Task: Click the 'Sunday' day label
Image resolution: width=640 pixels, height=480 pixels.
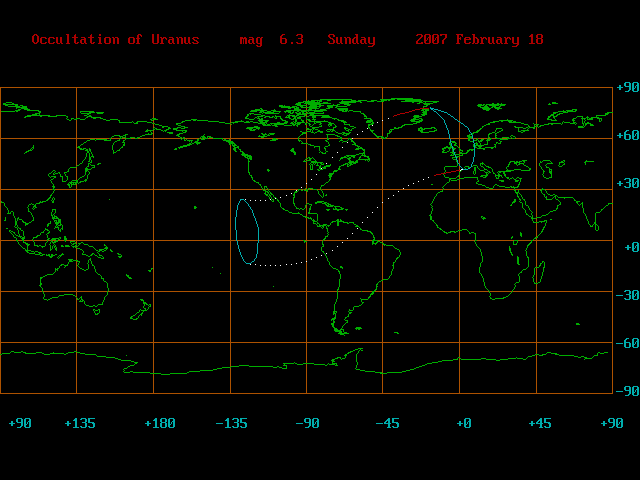Action: 351,40
